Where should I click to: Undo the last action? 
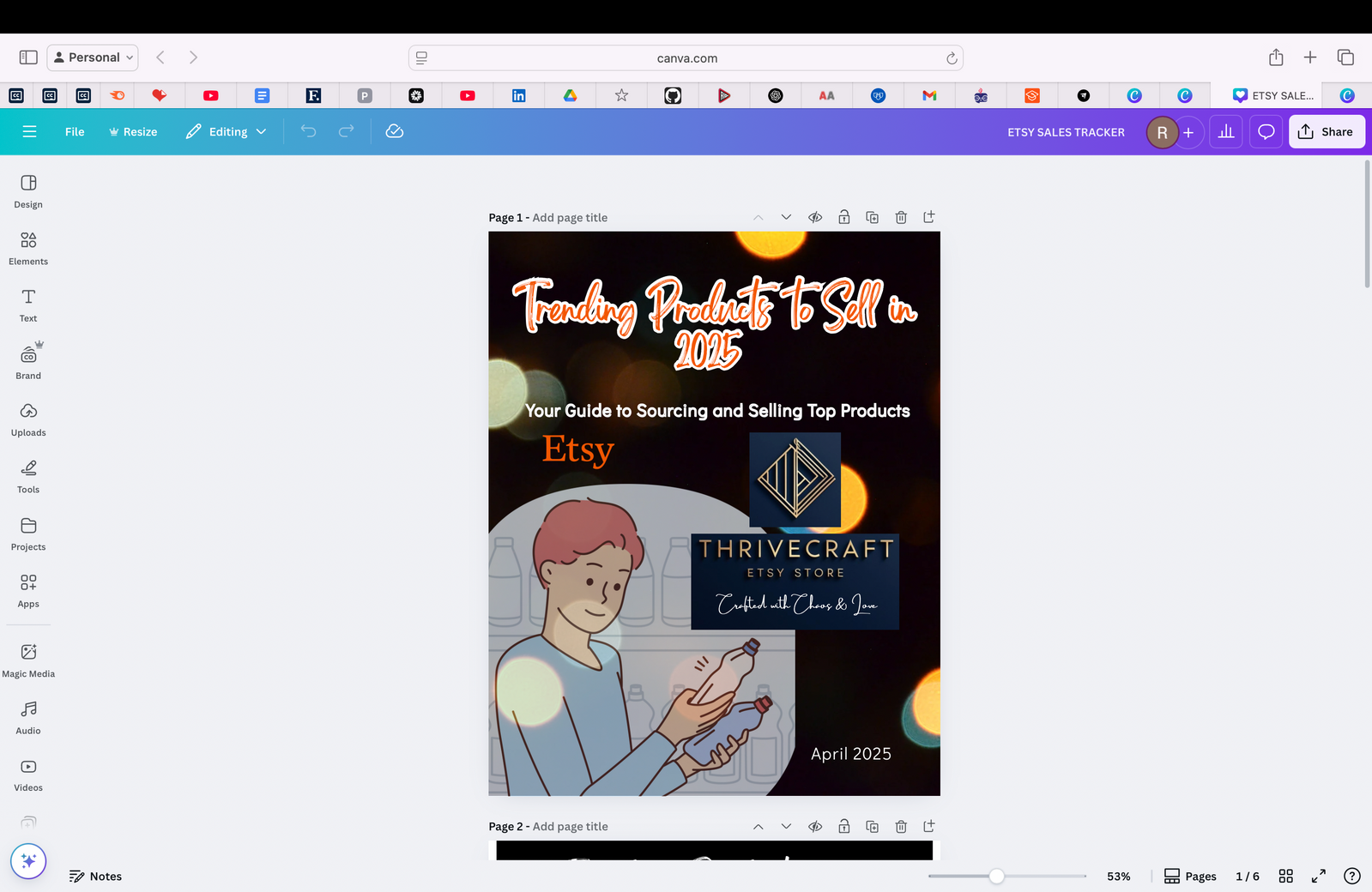308,131
